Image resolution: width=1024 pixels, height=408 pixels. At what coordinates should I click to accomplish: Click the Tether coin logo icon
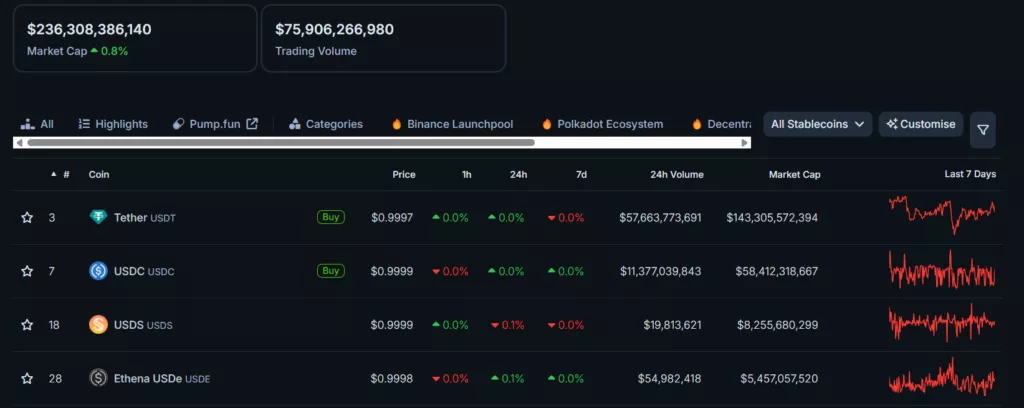tap(98, 217)
